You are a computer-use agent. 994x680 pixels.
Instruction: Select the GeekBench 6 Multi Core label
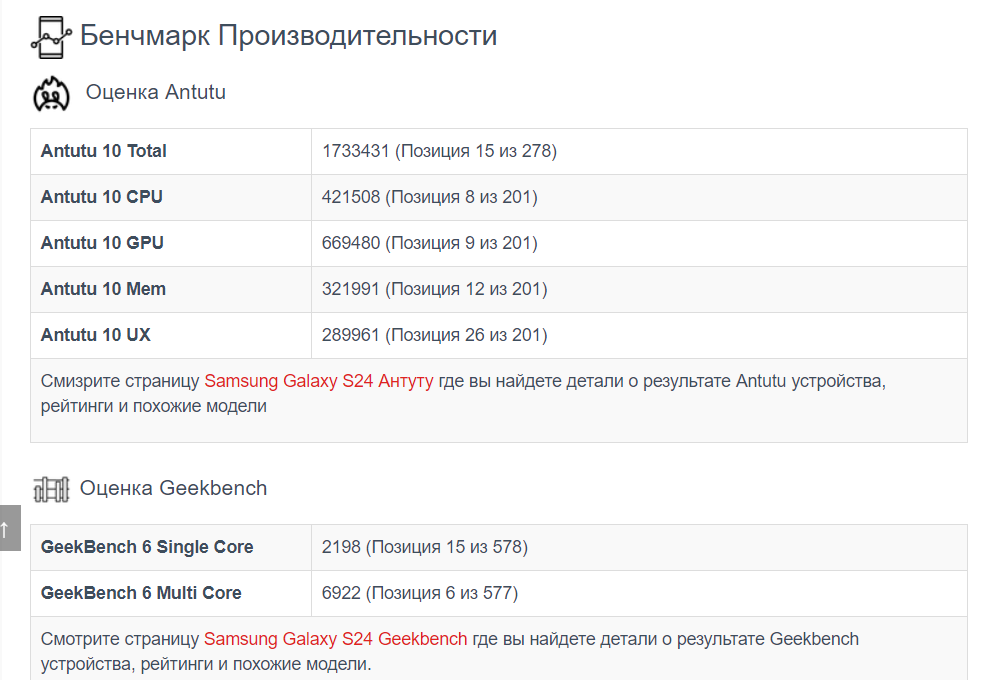point(141,593)
